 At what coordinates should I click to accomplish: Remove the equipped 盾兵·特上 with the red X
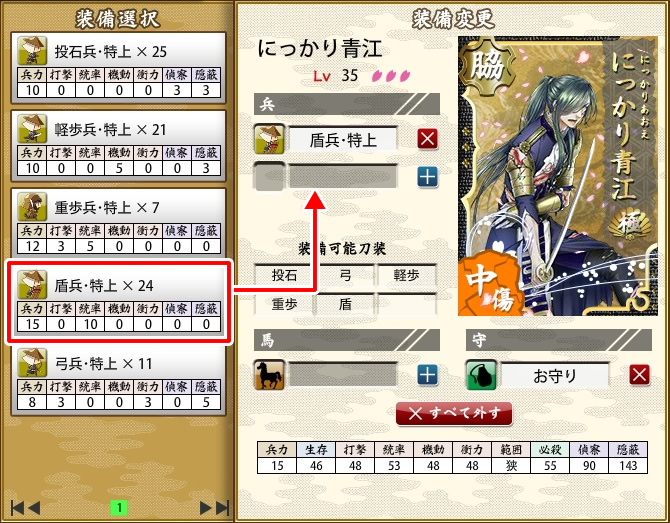click(x=427, y=139)
